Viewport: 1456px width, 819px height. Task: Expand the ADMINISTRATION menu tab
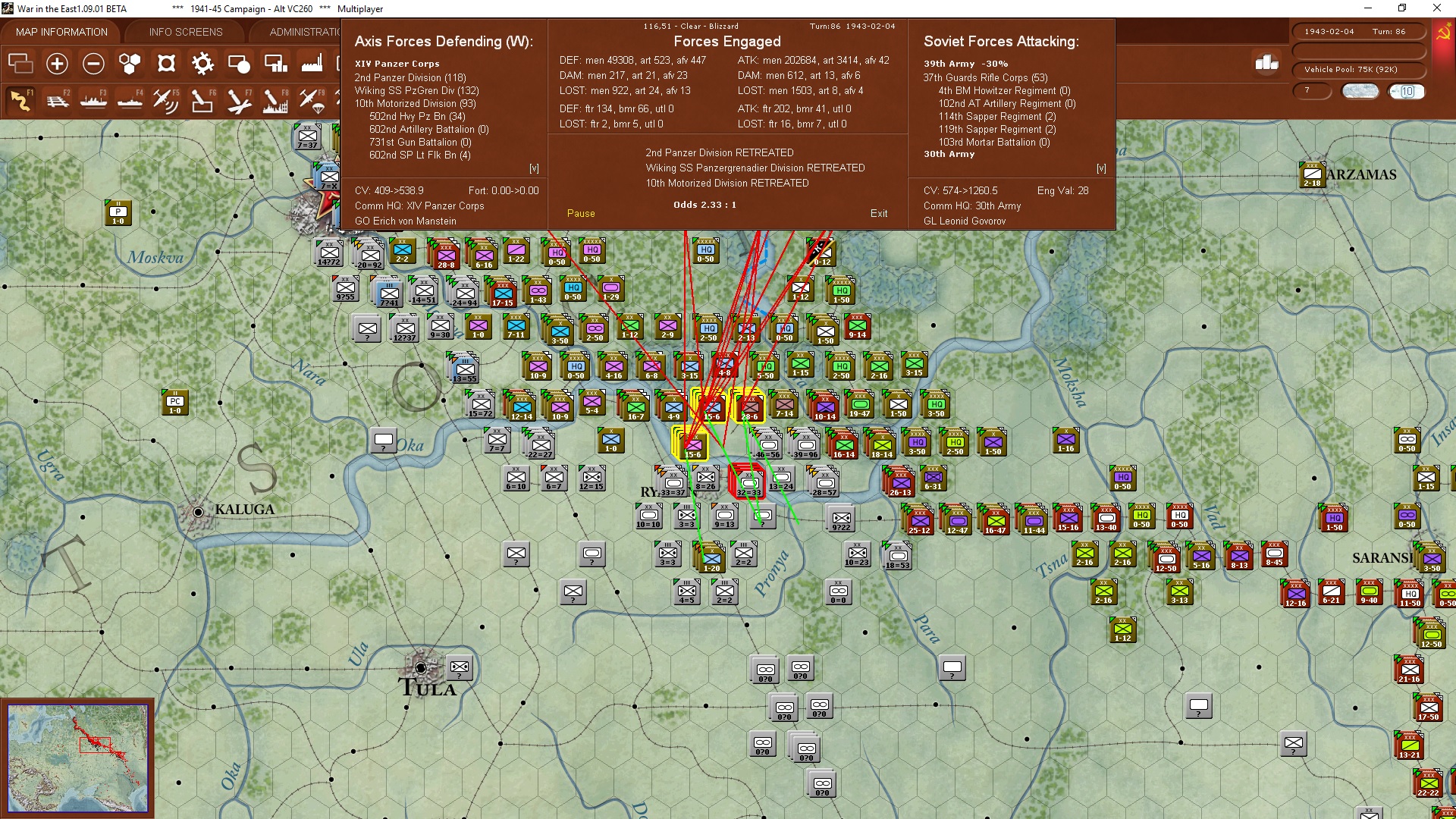point(305,32)
